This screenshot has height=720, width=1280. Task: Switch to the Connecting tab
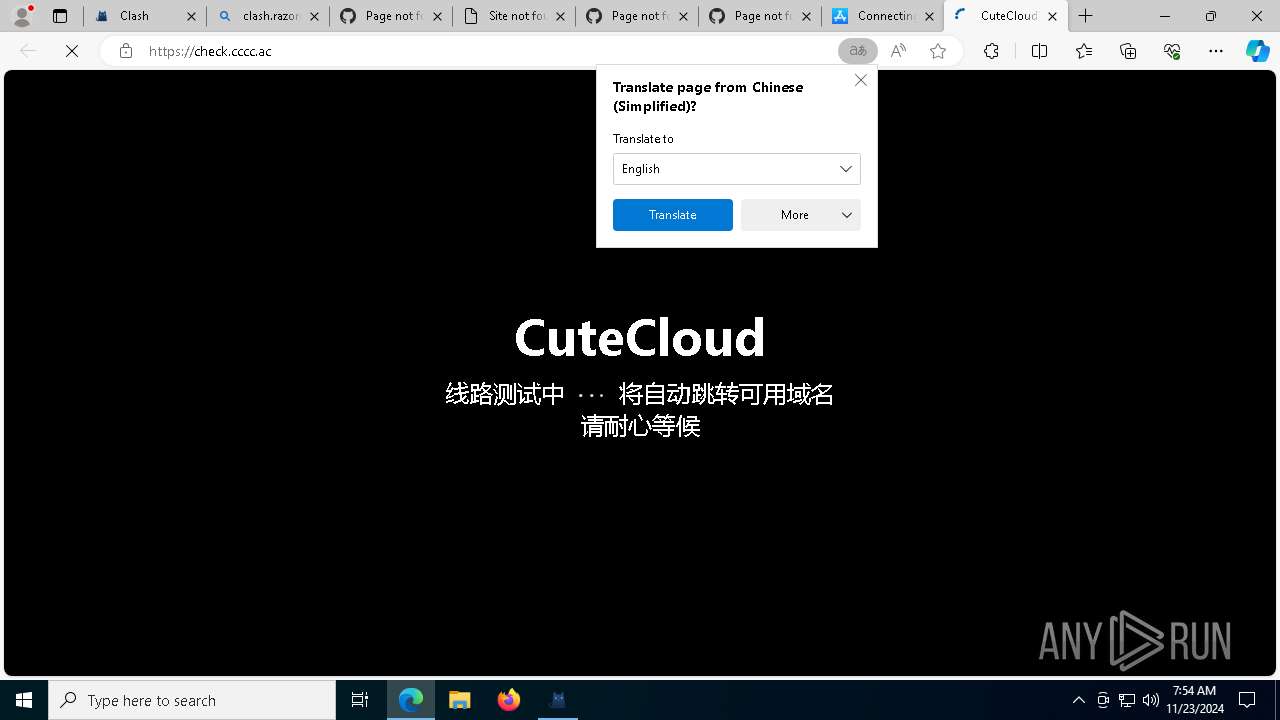pos(885,16)
